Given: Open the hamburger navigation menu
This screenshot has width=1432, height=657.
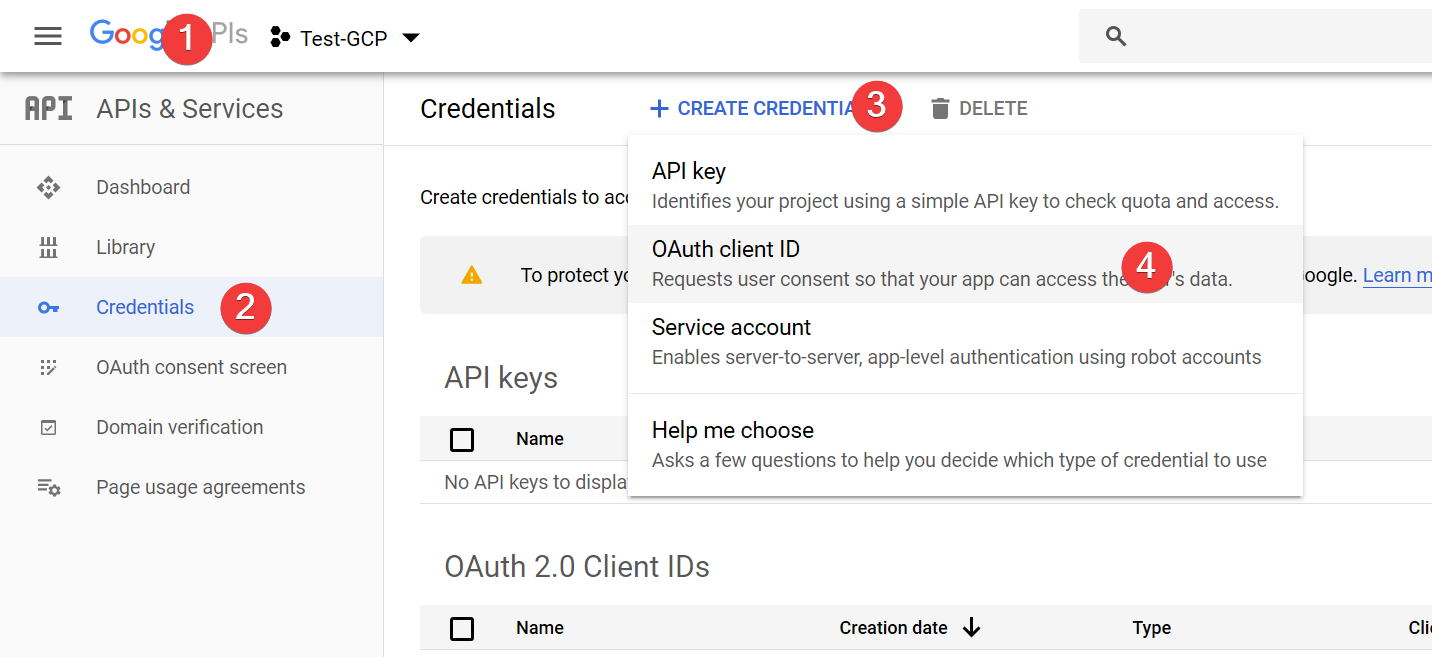Looking at the screenshot, I should [48, 37].
